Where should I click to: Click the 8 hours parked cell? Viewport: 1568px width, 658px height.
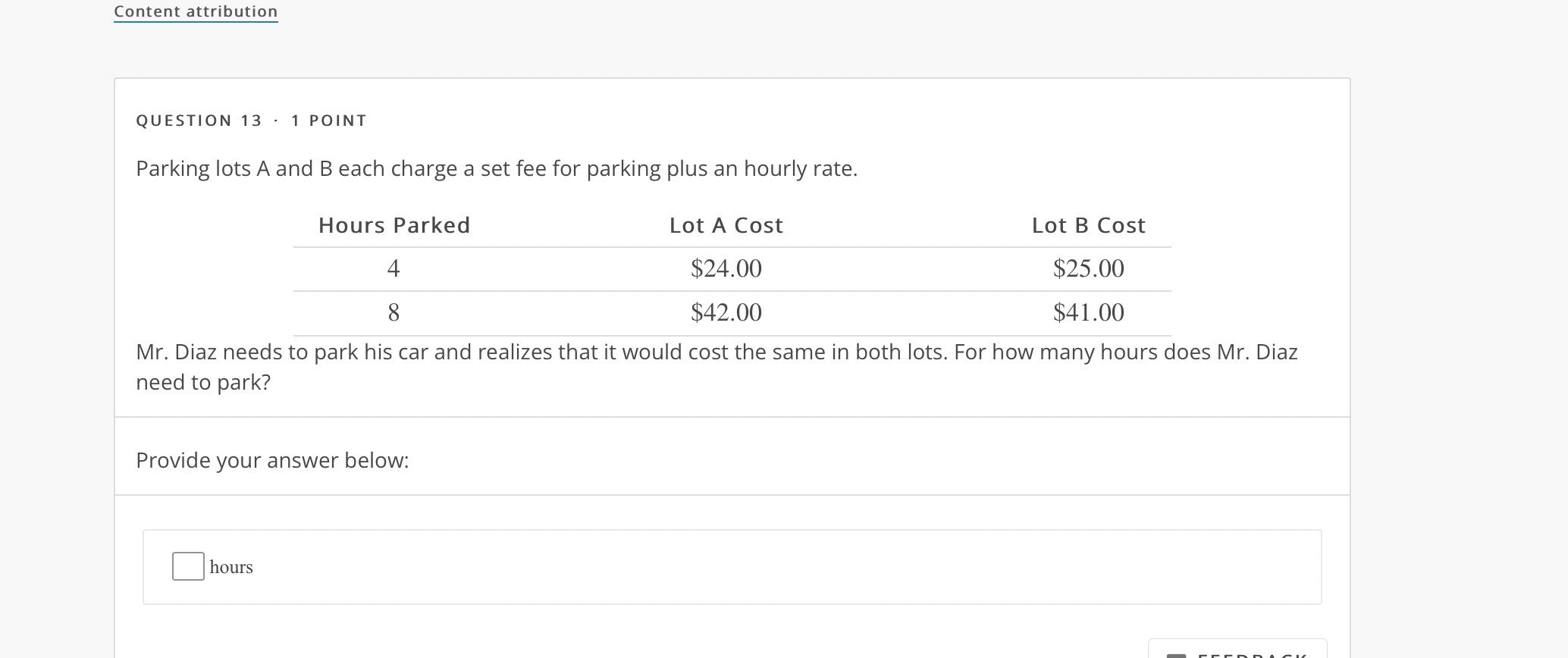pyautogui.click(x=394, y=312)
